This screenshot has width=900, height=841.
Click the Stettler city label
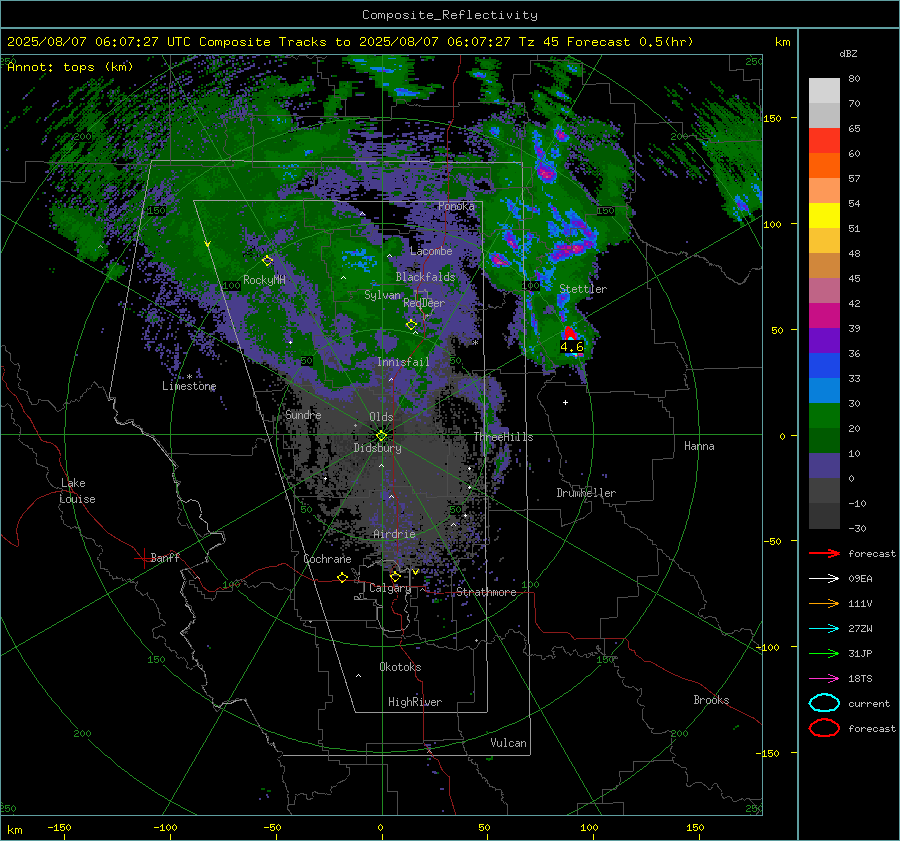(x=583, y=289)
